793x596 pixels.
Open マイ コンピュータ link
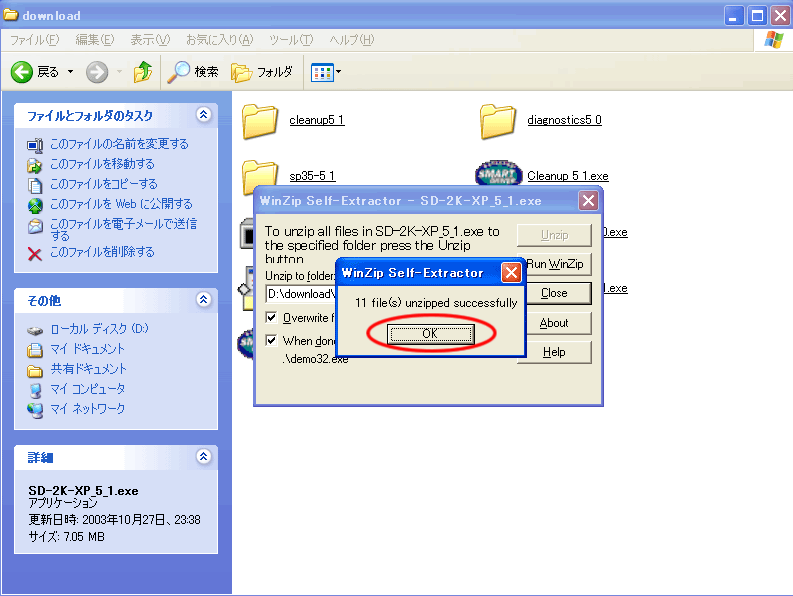coord(87,389)
